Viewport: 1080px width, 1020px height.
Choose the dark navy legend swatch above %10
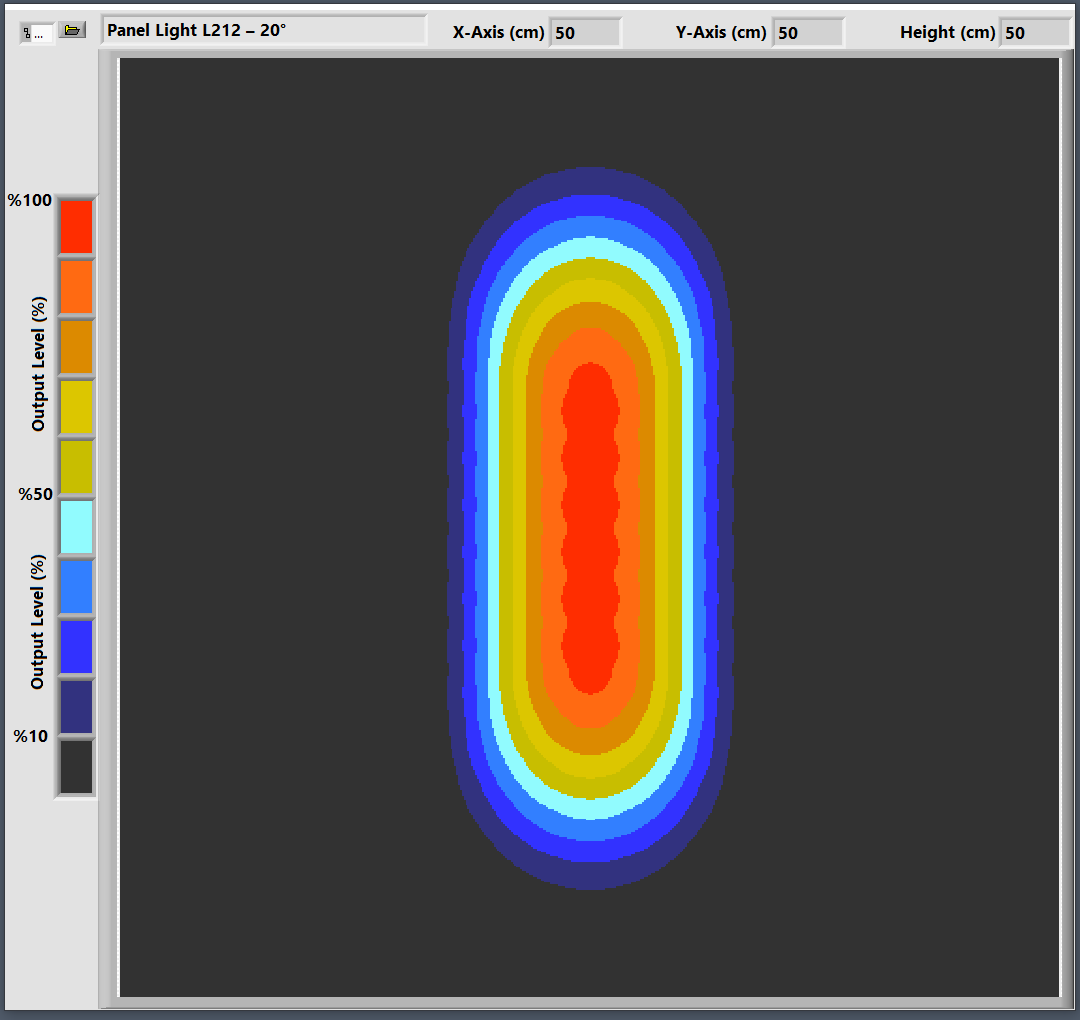pyautogui.click(x=76, y=707)
